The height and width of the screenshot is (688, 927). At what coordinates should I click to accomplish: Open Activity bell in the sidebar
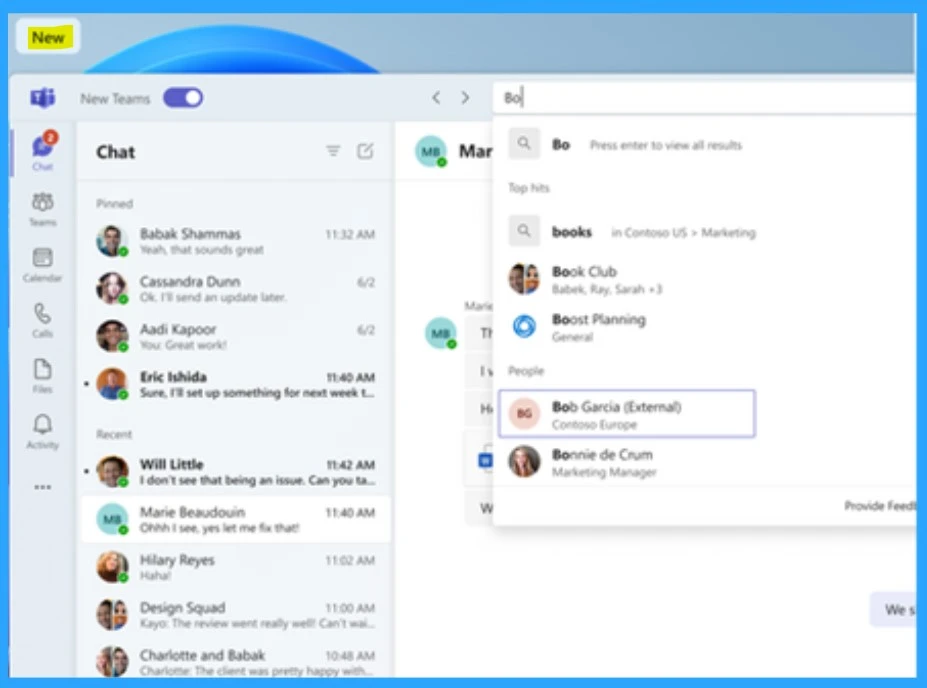(43, 431)
